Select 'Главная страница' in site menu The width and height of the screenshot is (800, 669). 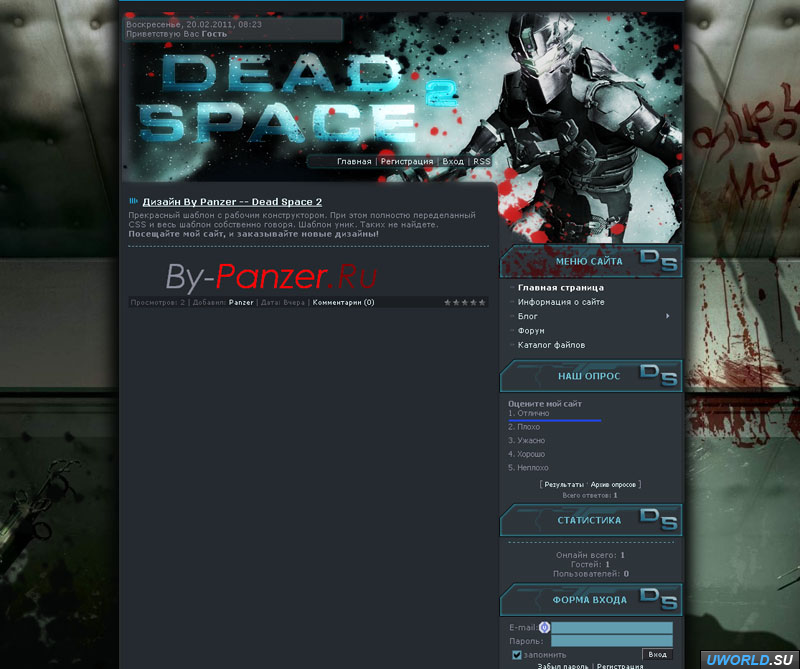point(561,288)
